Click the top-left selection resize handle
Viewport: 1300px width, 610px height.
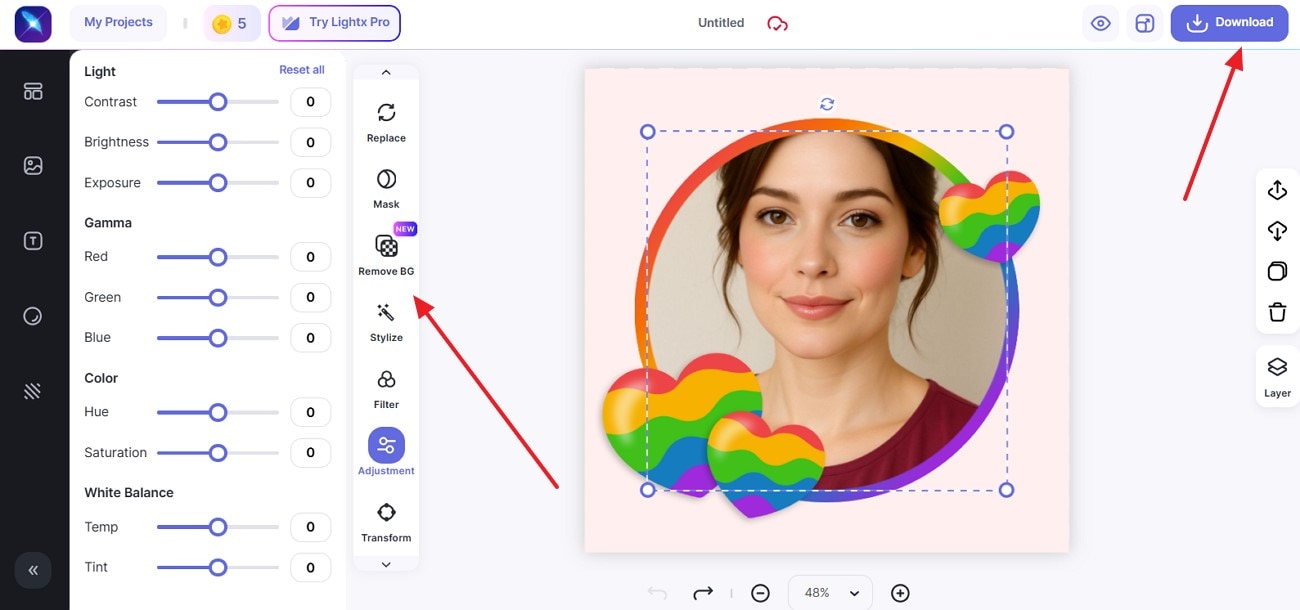click(647, 132)
